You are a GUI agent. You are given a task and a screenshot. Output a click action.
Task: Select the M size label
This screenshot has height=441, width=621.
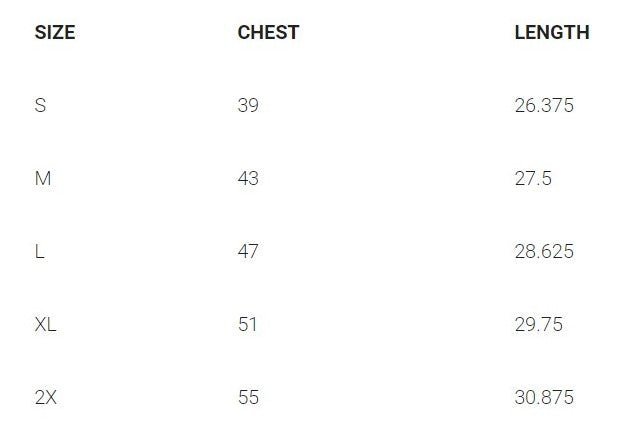(42, 178)
